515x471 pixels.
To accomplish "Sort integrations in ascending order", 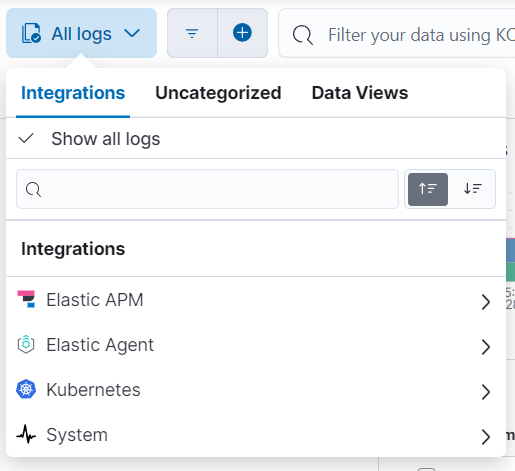I will [x=428, y=189].
